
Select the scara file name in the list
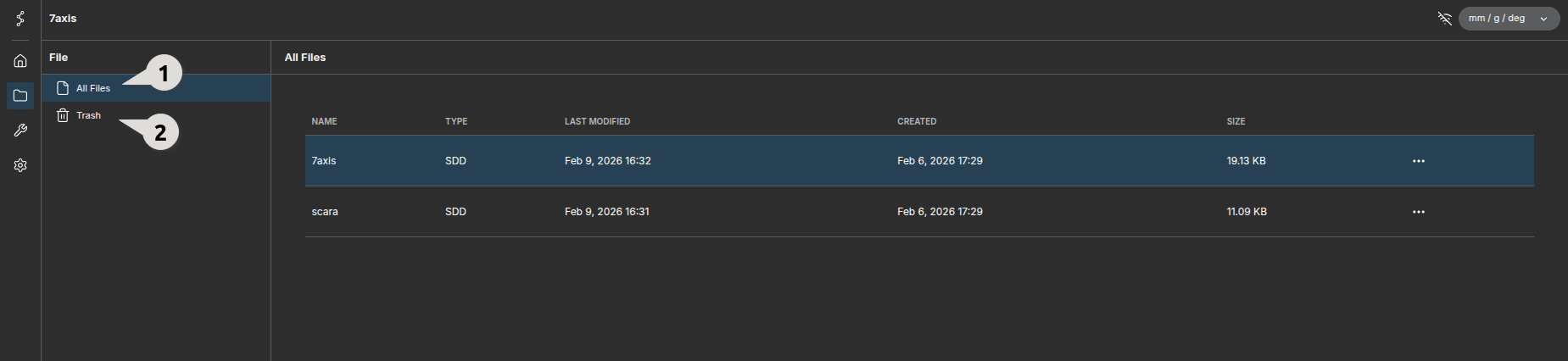pyautogui.click(x=325, y=212)
